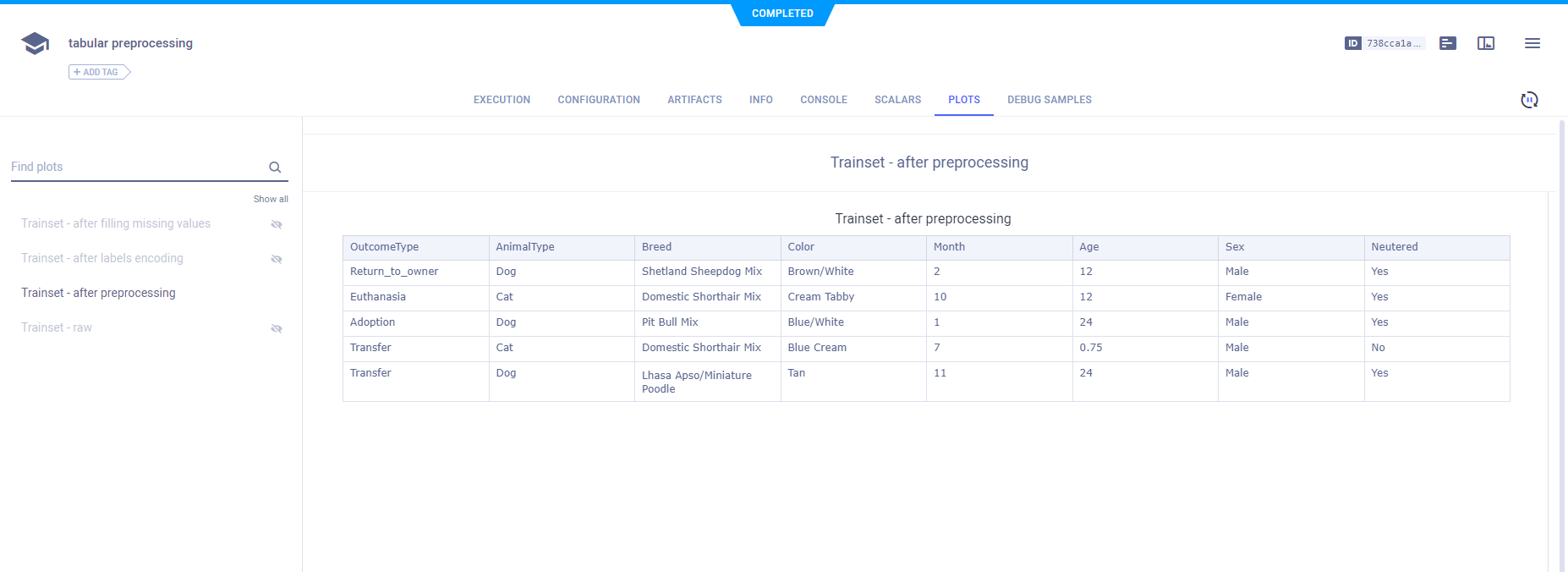Click the graduation cap task icon

point(35,43)
